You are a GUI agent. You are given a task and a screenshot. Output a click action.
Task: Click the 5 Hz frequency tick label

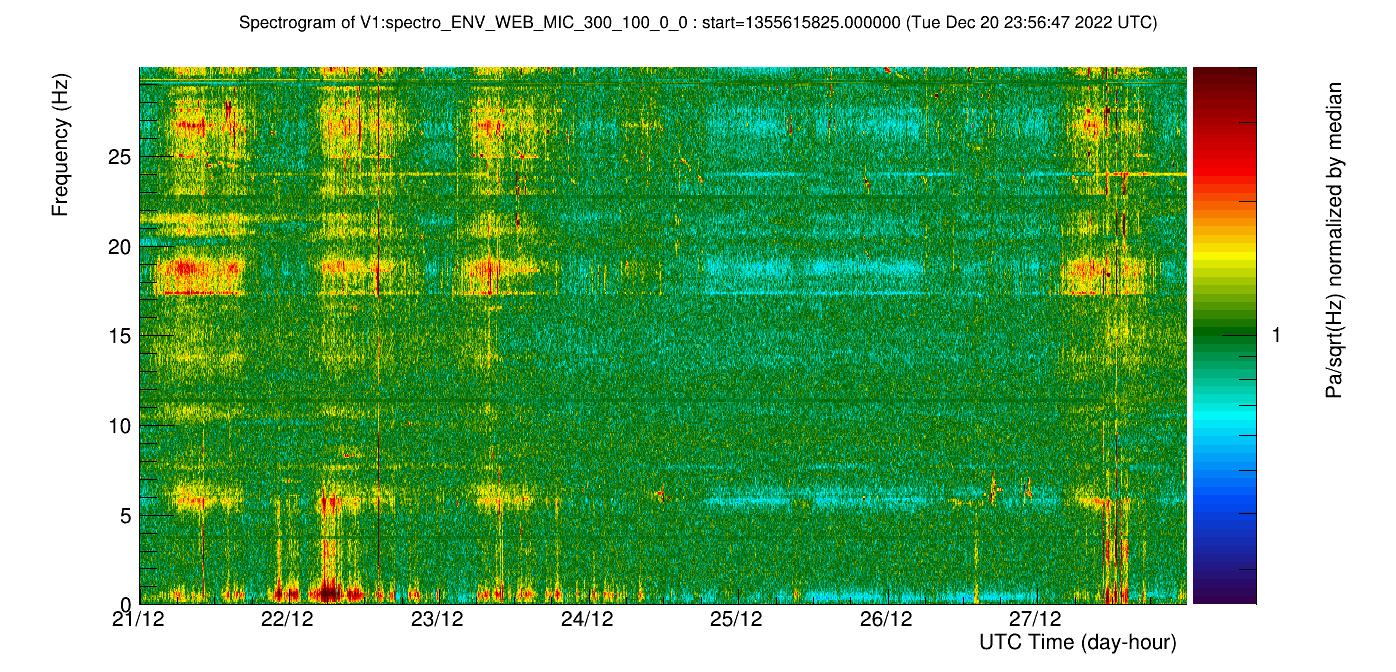[x=126, y=515]
